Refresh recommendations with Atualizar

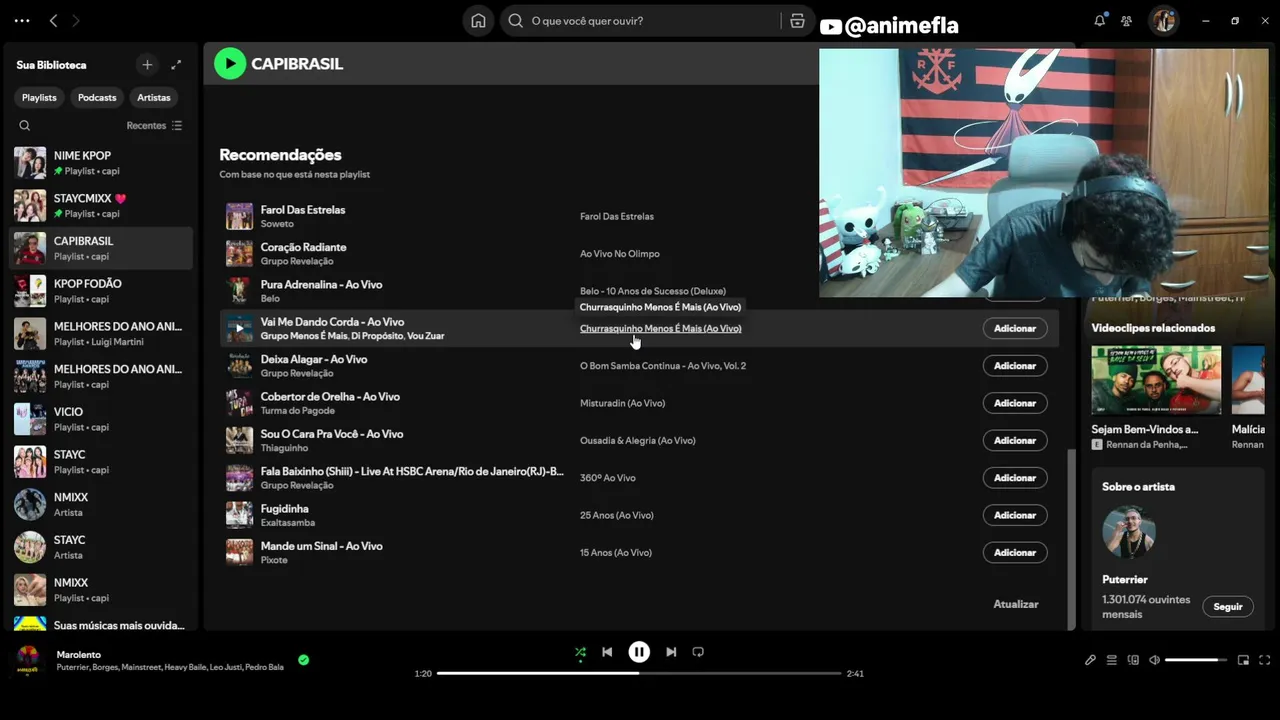(x=1016, y=604)
